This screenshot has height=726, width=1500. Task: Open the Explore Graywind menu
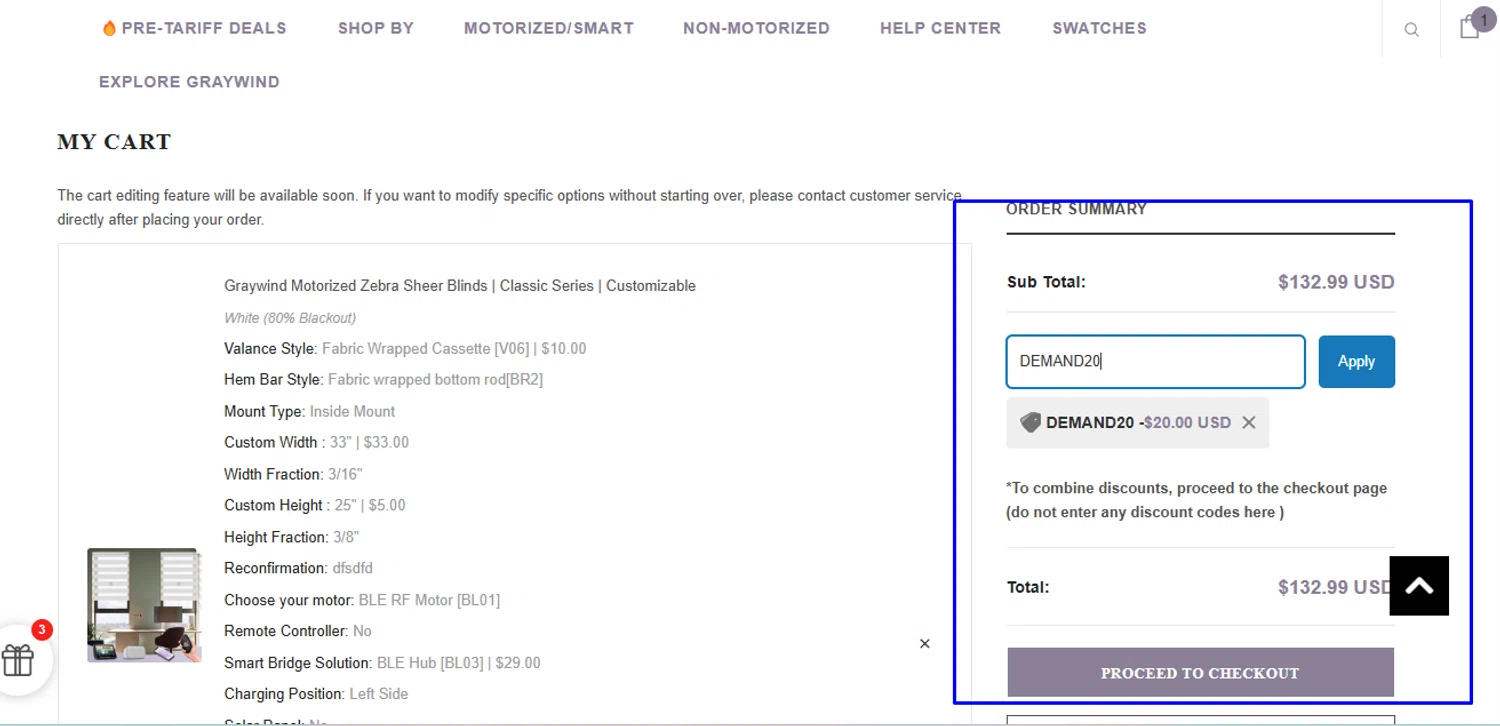[x=189, y=82]
